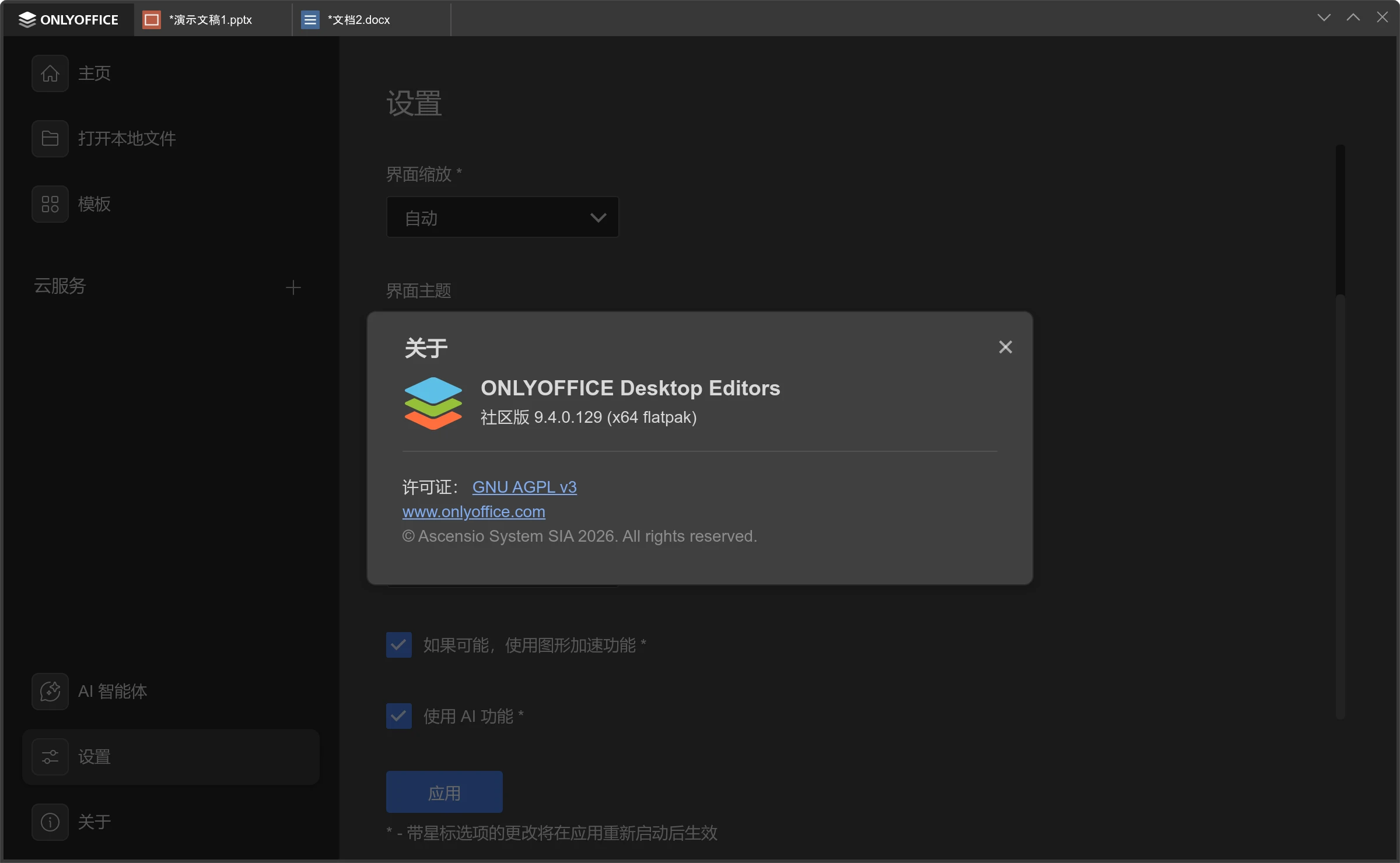This screenshot has height=863, width=1400.
Task: Click the 应用 apply button
Action: pyautogui.click(x=444, y=792)
